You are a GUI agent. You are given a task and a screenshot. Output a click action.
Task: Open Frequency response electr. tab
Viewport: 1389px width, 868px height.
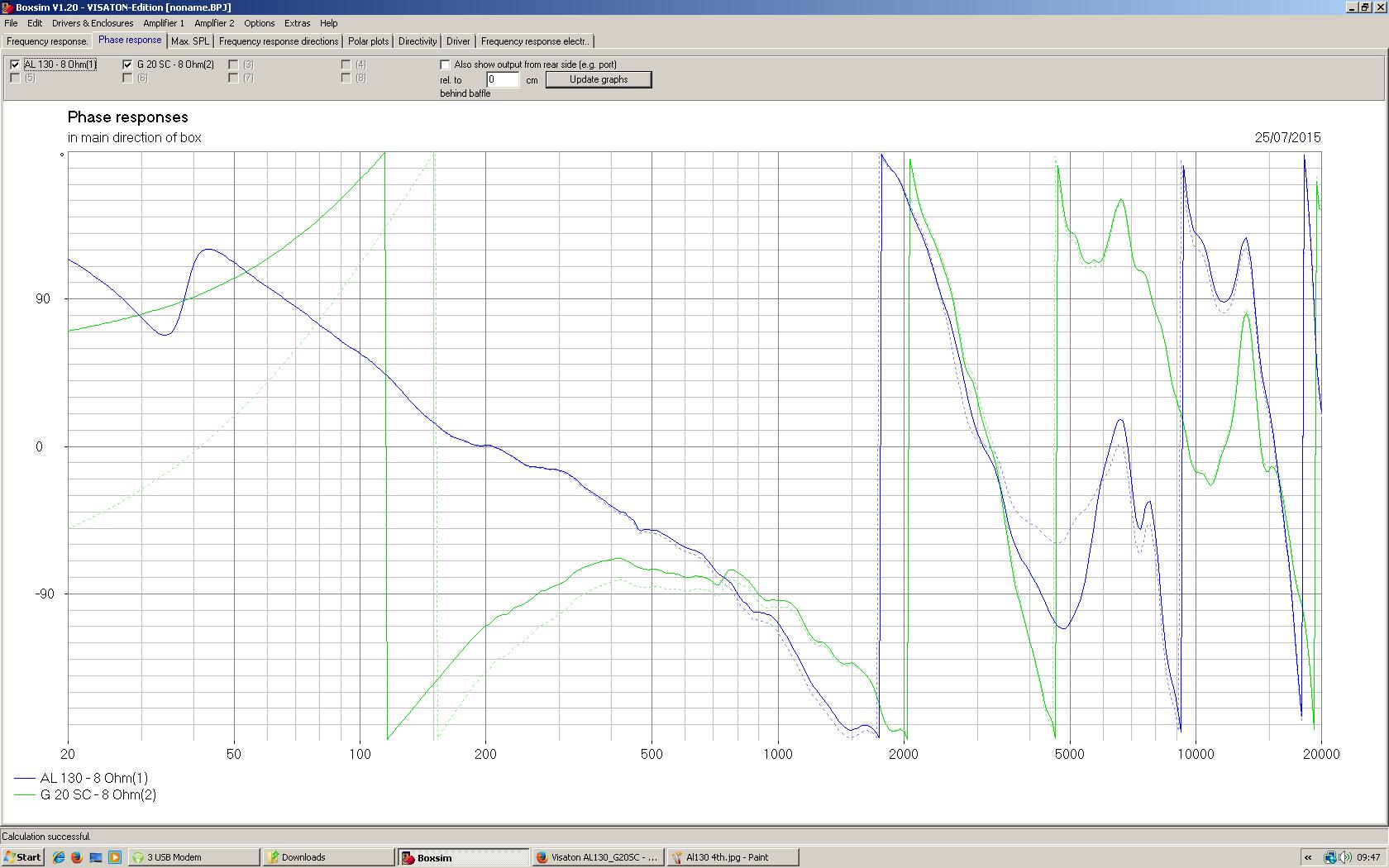(535, 41)
